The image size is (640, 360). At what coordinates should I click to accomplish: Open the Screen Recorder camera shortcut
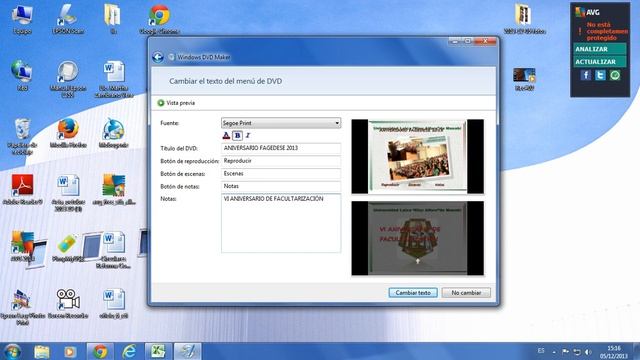coord(68,304)
